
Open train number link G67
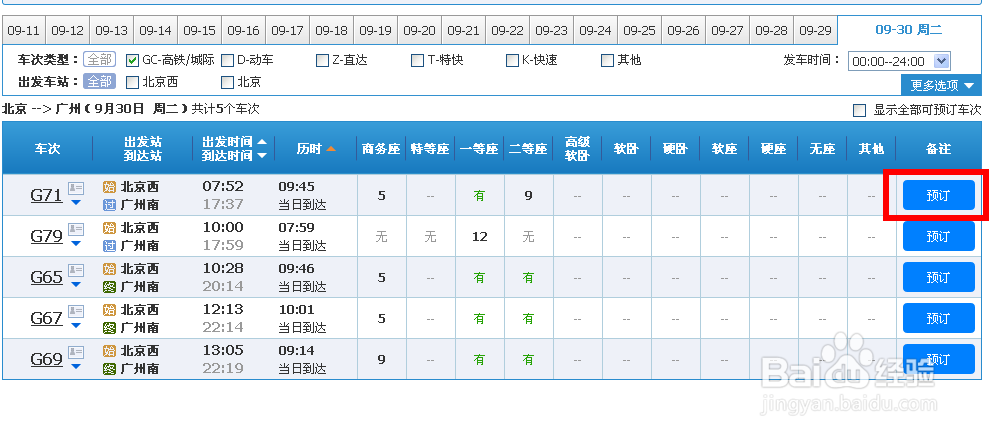[x=47, y=318]
